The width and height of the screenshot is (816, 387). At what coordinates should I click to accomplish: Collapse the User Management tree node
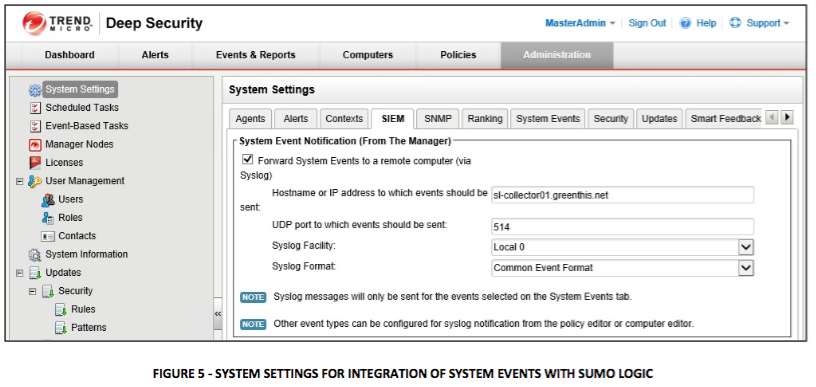[x=20, y=182]
